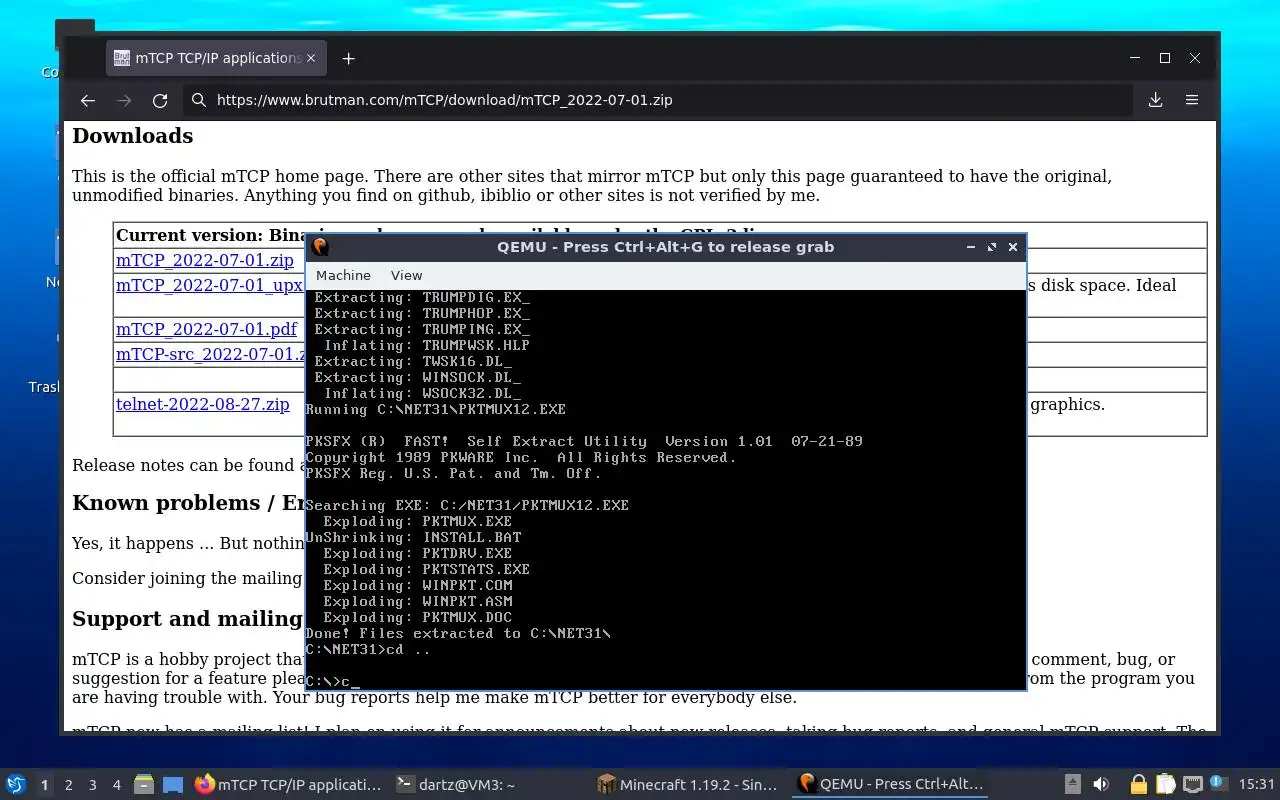Image resolution: width=1280 pixels, height=800 pixels.
Task: Switch to Minecraft 1.19.2 taskbar entry
Action: (688, 785)
